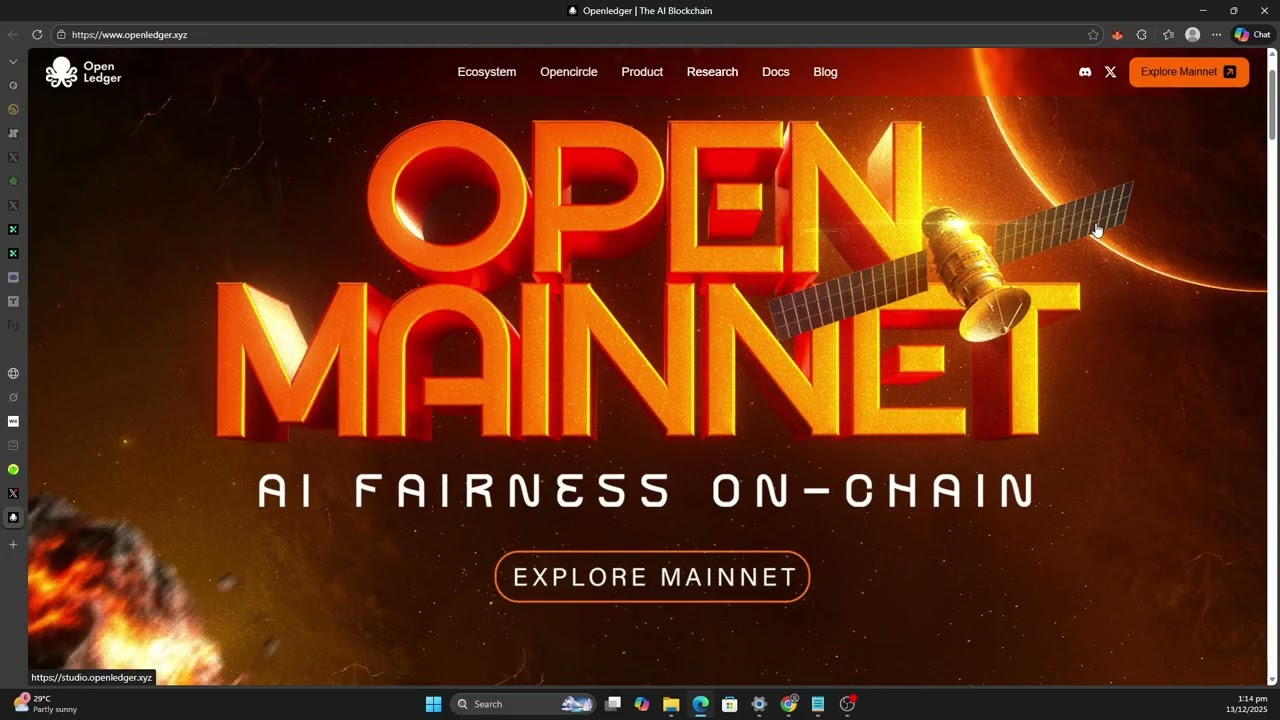The image size is (1280, 720).
Task: View site information lock icon in address bar
Action: coord(61,35)
